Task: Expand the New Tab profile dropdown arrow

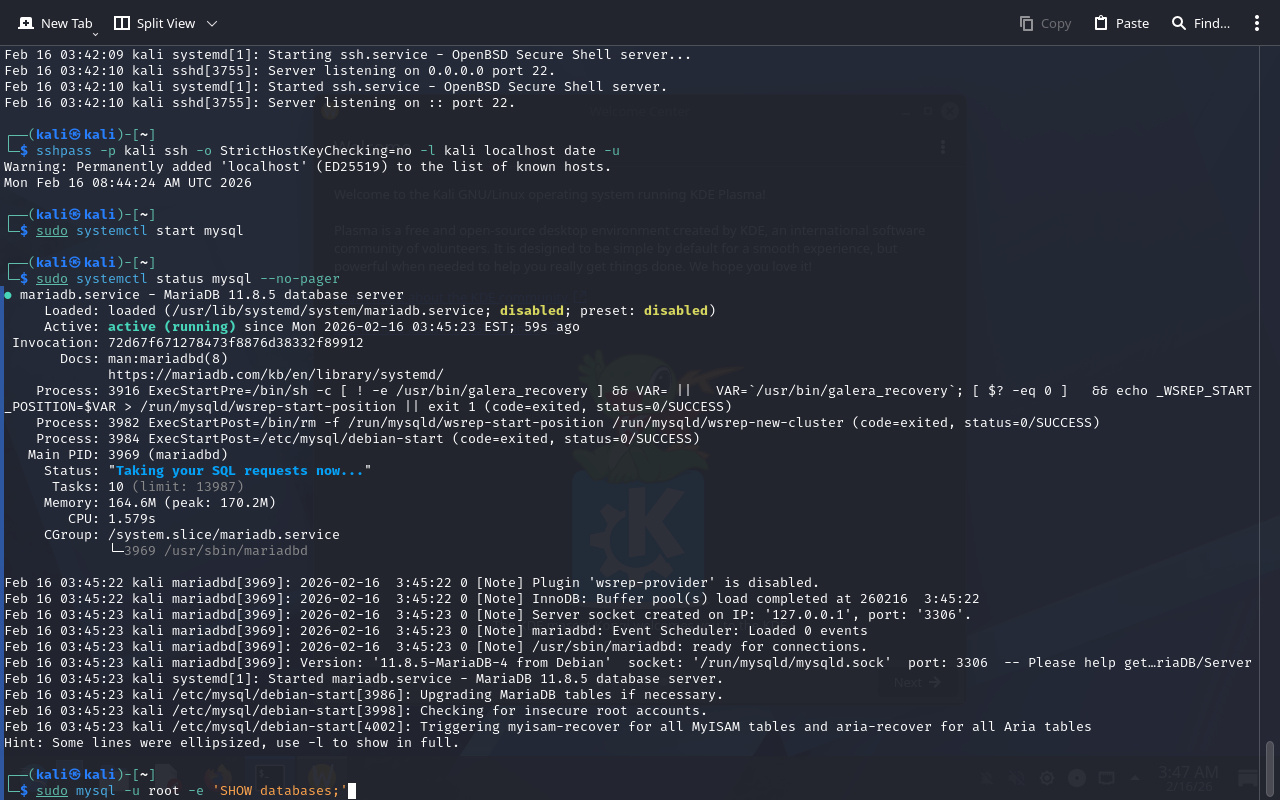Action: pyautogui.click(x=95, y=34)
